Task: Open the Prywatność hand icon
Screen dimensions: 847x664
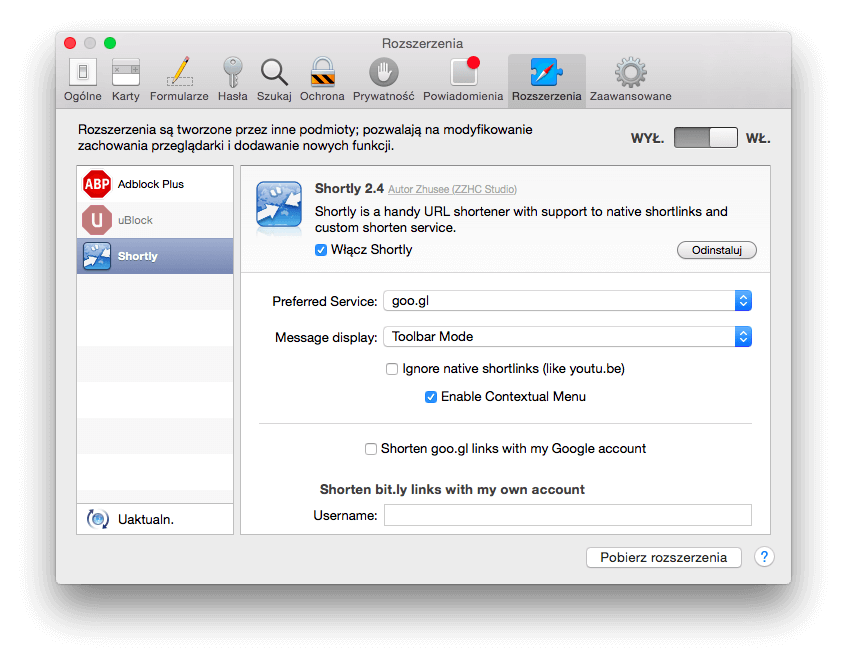Action: tap(384, 72)
